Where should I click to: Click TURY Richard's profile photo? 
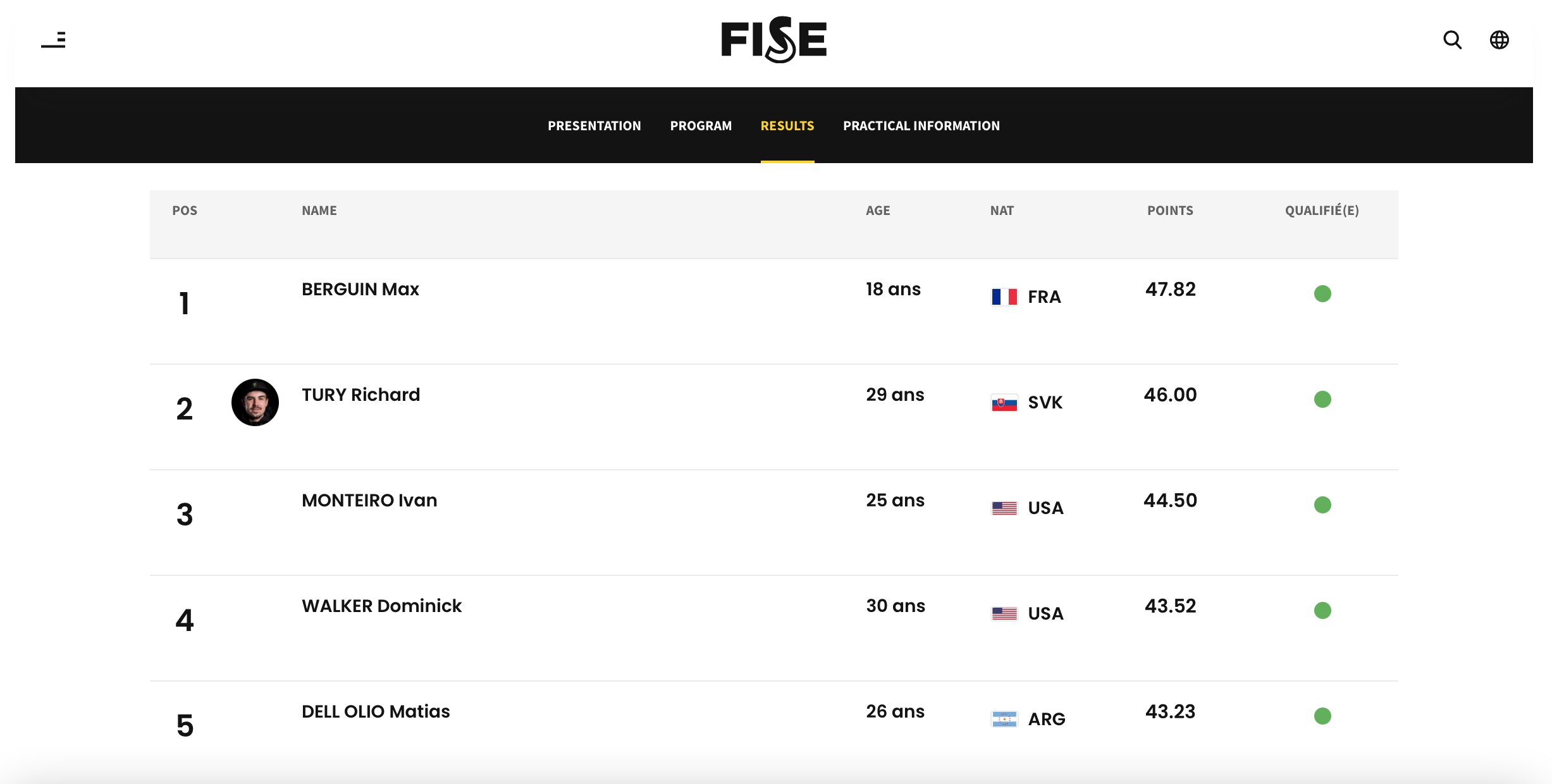pyautogui.click(x=255, y=402)
